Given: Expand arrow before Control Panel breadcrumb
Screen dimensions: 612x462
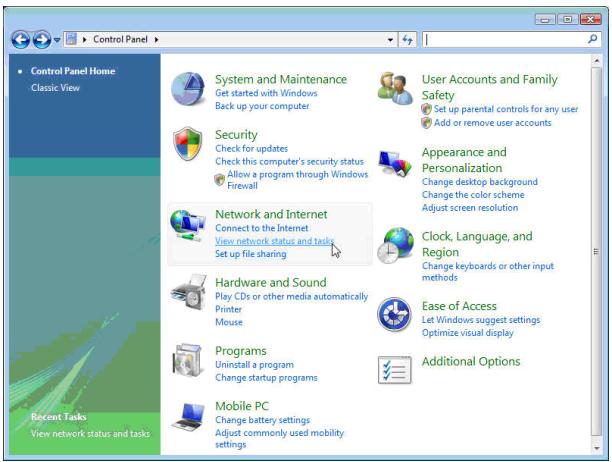Looking at the screenshot, I should [84, 39].
